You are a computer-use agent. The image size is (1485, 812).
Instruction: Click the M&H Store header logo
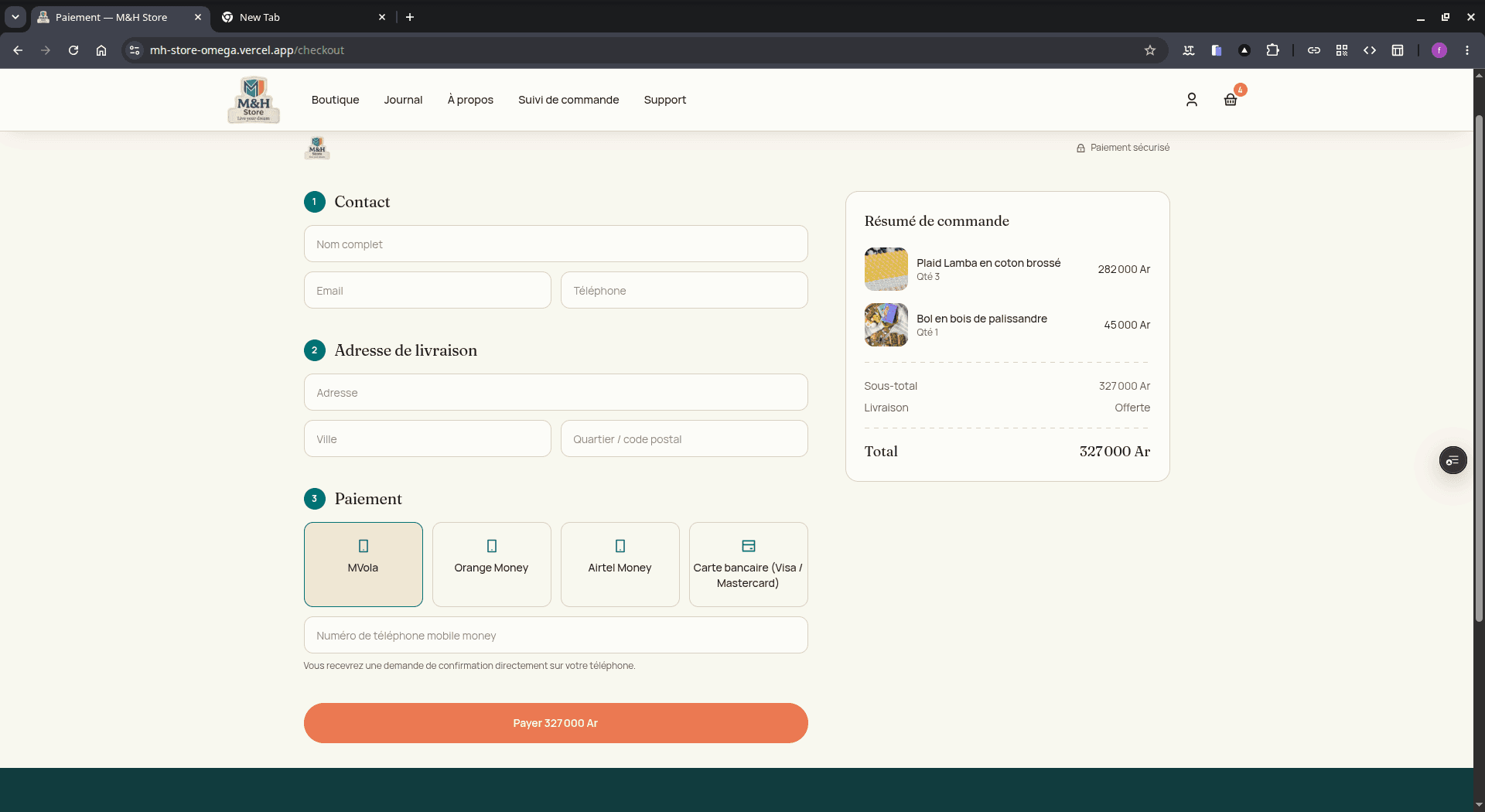(x=254, y=100)
